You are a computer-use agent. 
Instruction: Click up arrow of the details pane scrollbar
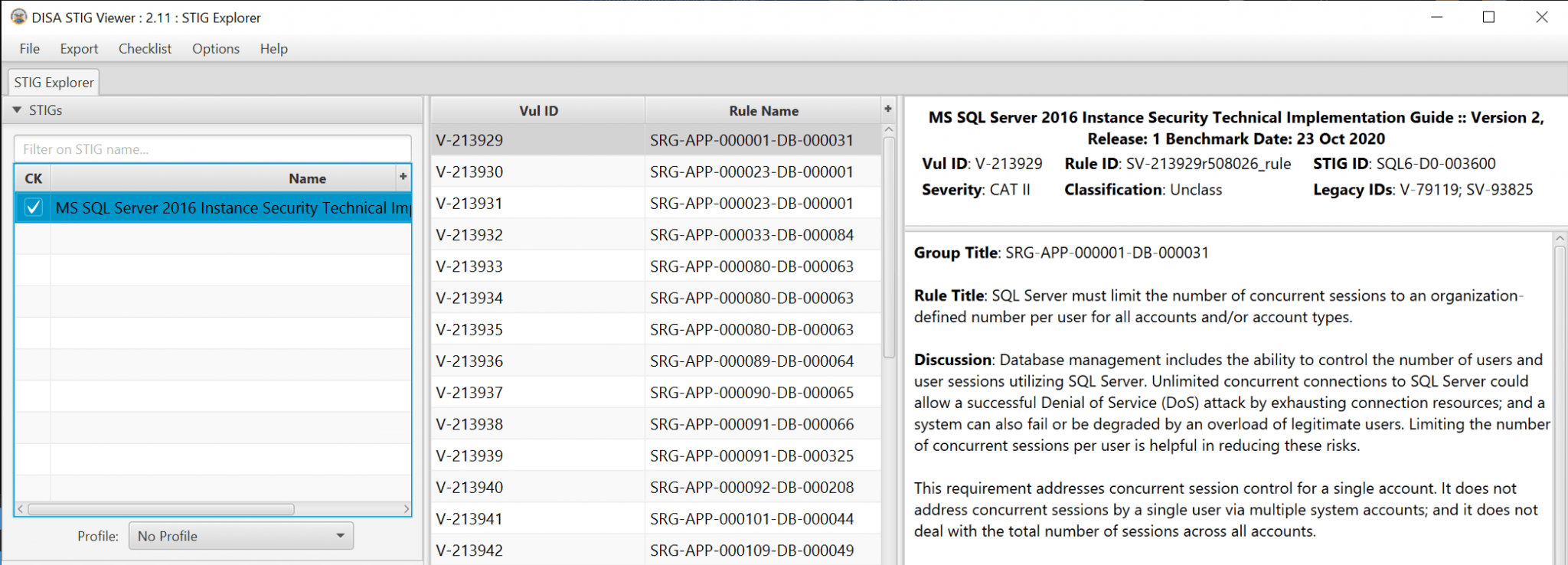pyautogui.click(x=1560, y=240)
